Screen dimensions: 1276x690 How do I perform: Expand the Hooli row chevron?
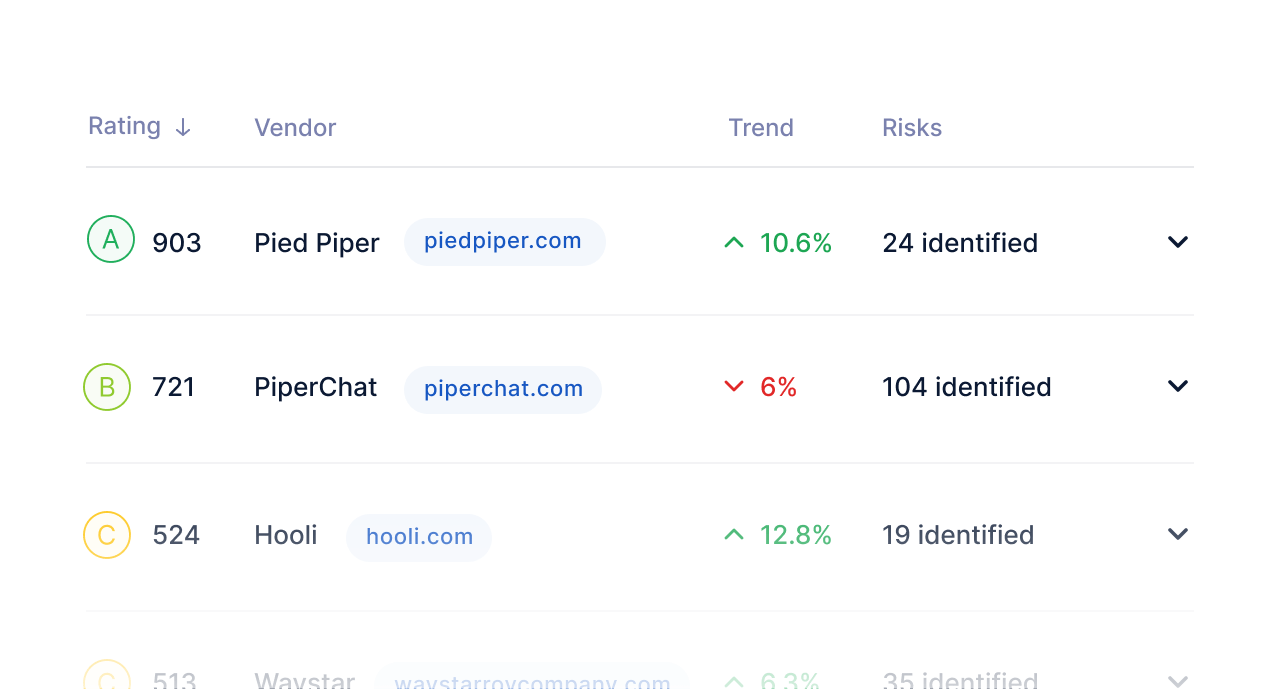tap(1178, 534)
